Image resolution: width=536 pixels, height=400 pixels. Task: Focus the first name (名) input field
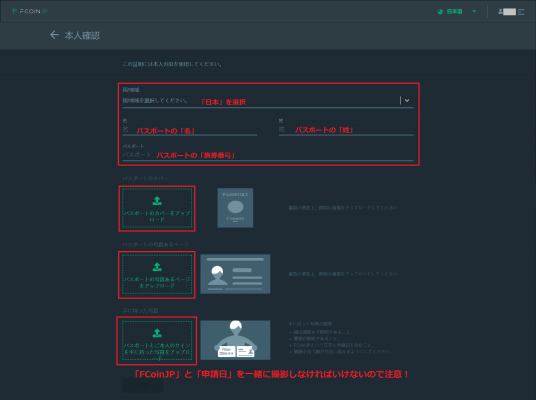pyautogui.click(x=190, y=130)
